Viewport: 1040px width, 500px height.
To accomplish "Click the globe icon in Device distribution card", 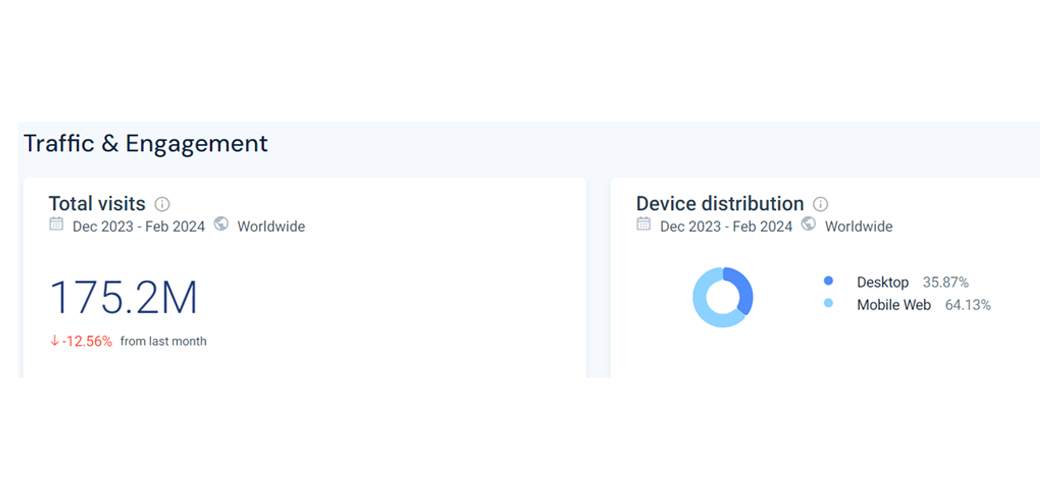I will click(x=808, y=224).
